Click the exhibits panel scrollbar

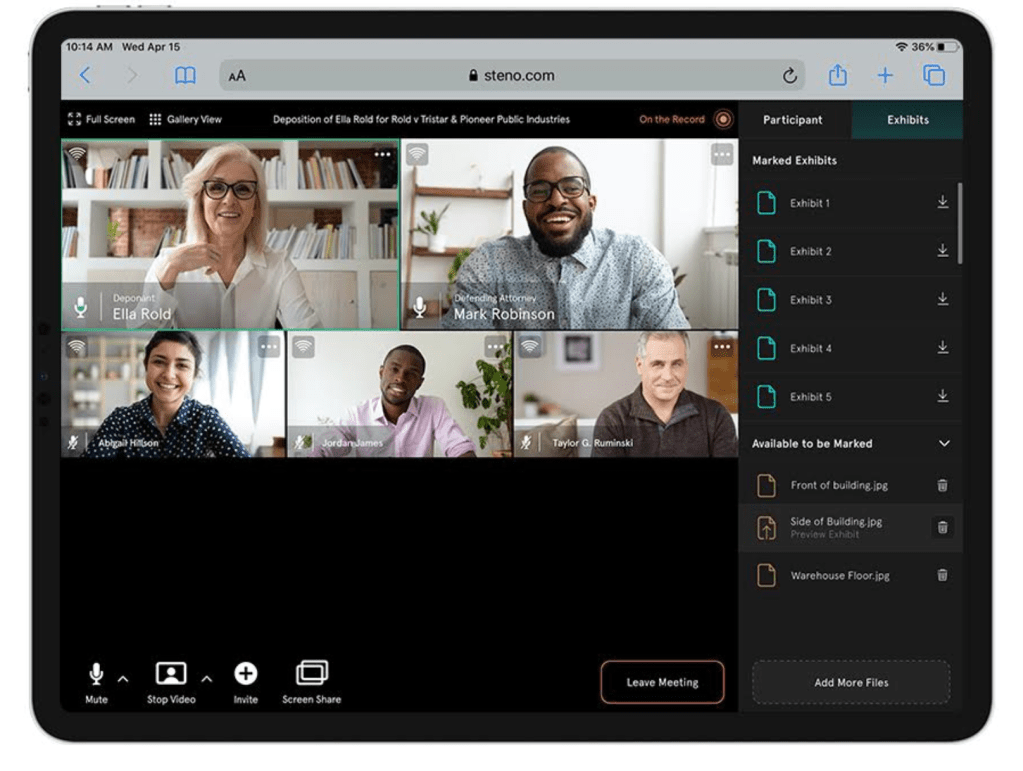(960, 224)
